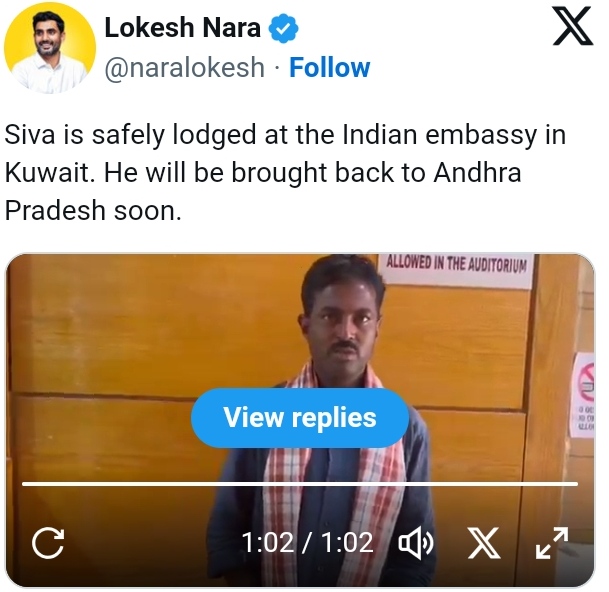
Task: Click the 'ALLOWED IN THE AUDITORIUM' sign in the video
Action: click(x=457, y=265)
